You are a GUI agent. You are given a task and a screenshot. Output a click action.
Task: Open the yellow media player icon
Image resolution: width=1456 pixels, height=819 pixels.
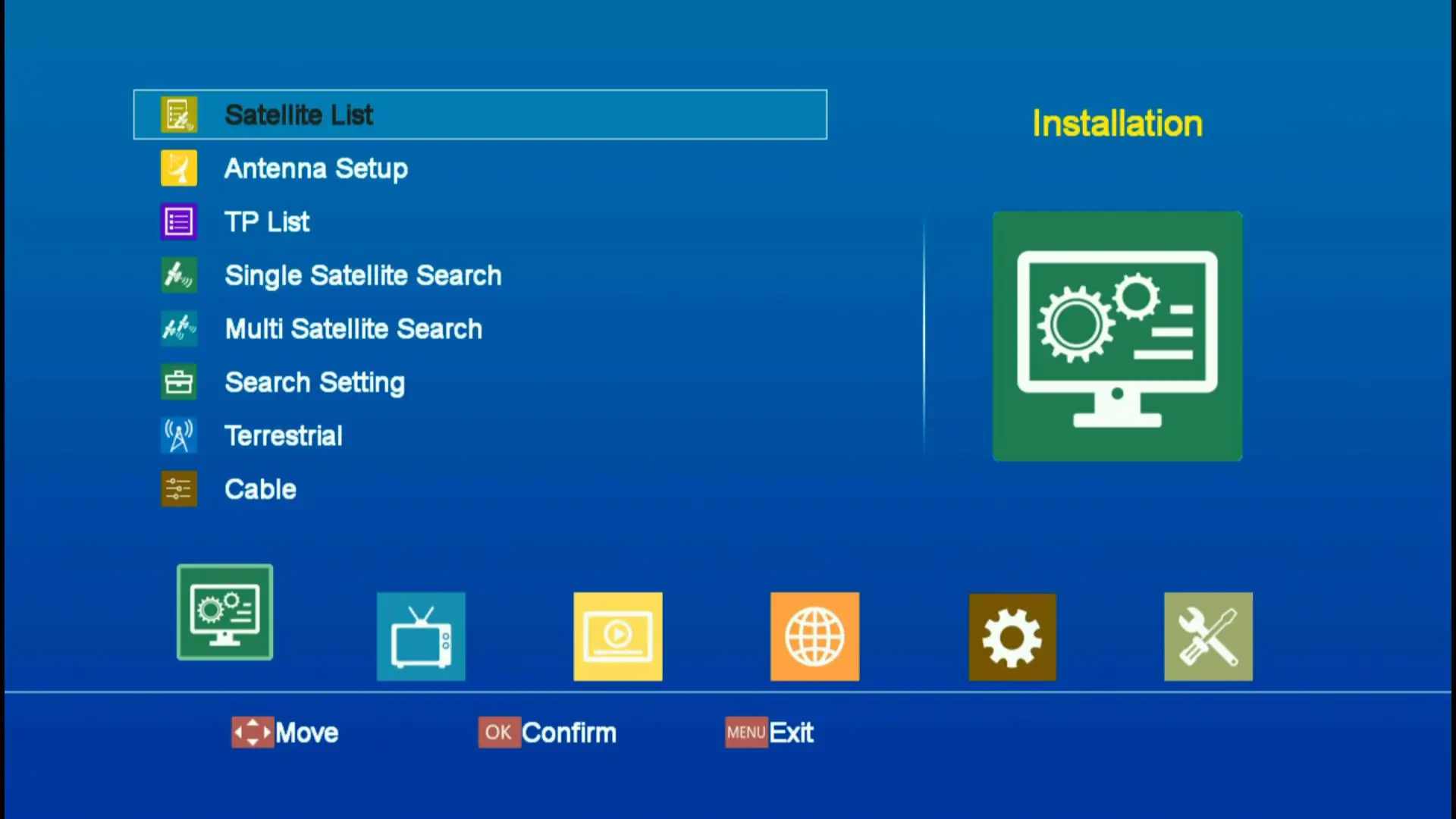617,636
